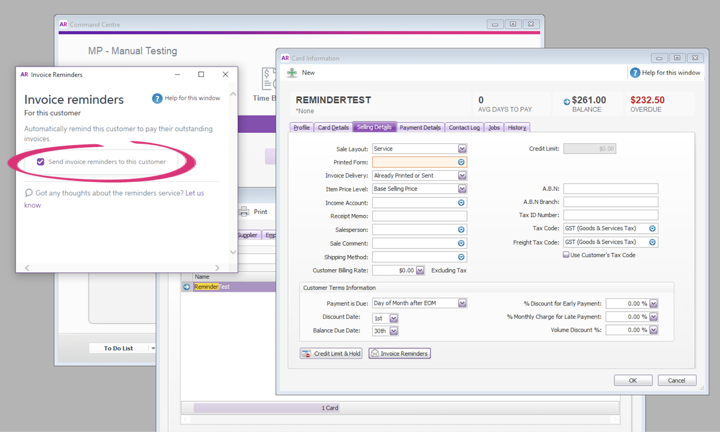Screen dimensions: 720x432
Task: Open the Contact Log tab
Action: pyautogui.click(x=464, y=128)
